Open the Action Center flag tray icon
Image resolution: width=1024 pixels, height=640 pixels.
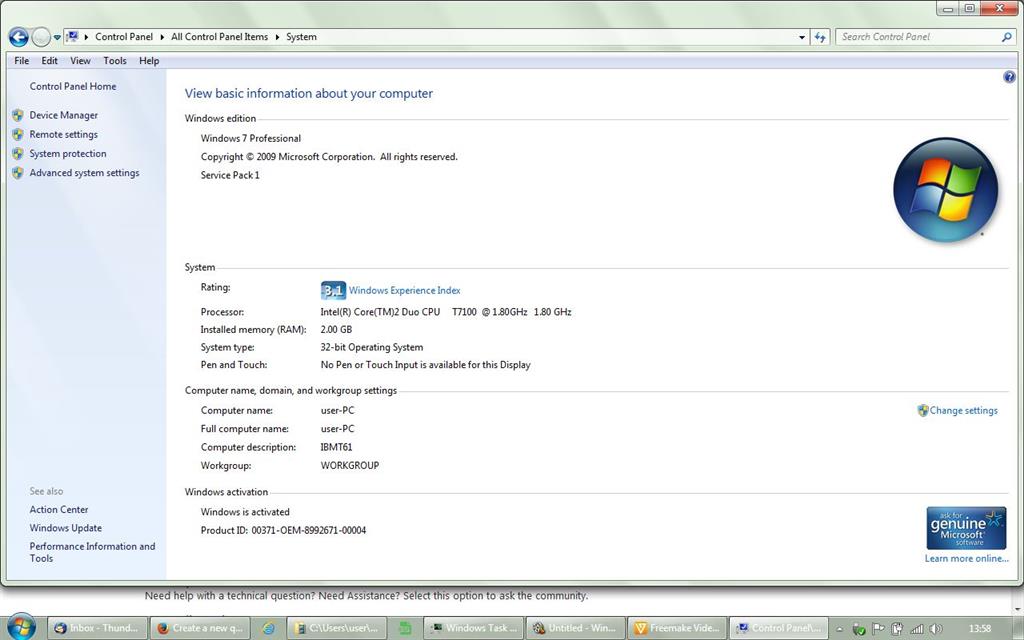point(878,629)
